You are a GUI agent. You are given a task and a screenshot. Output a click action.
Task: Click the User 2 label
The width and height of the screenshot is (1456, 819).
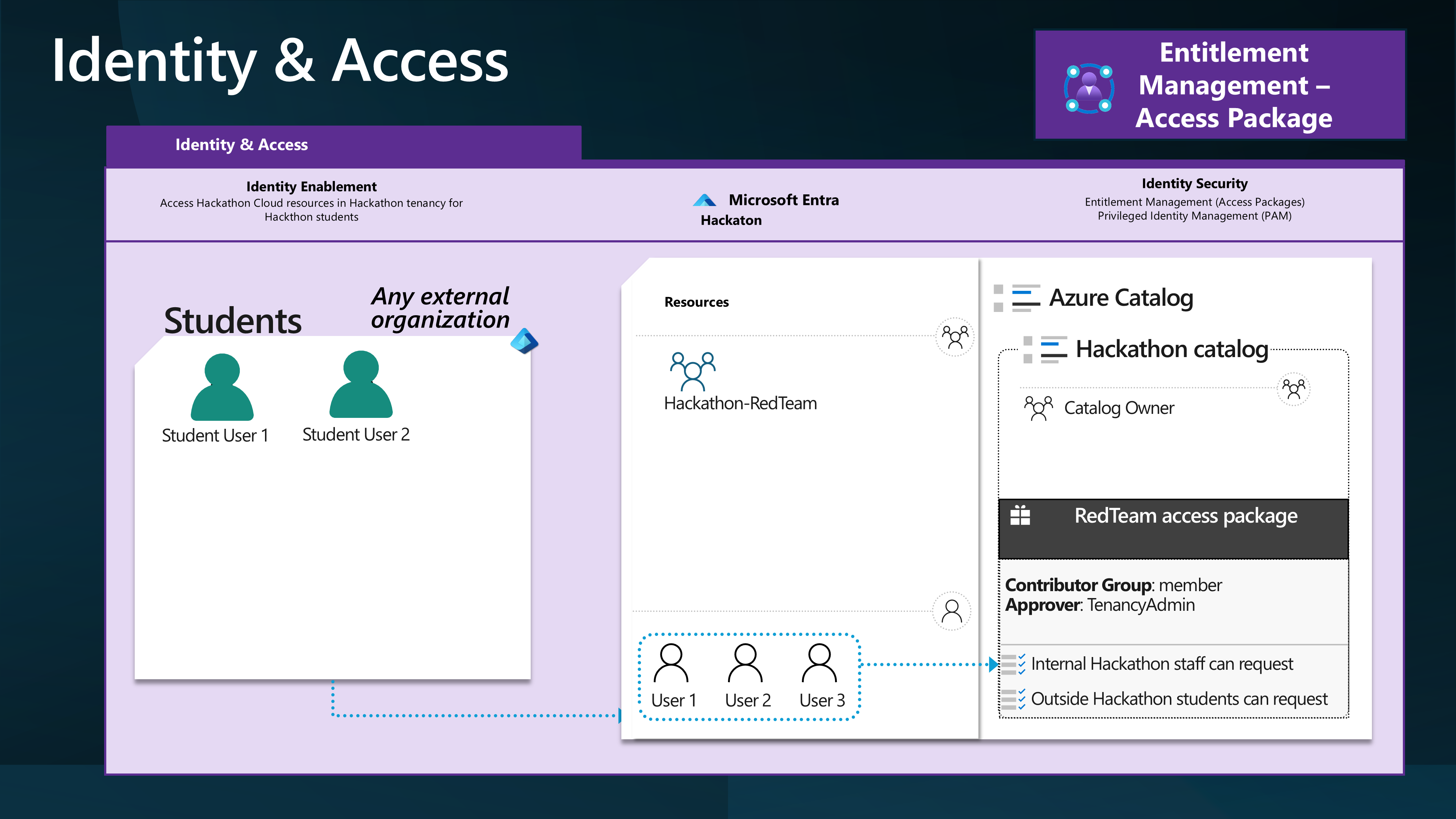pyautogui.click(x=748, y=701)
